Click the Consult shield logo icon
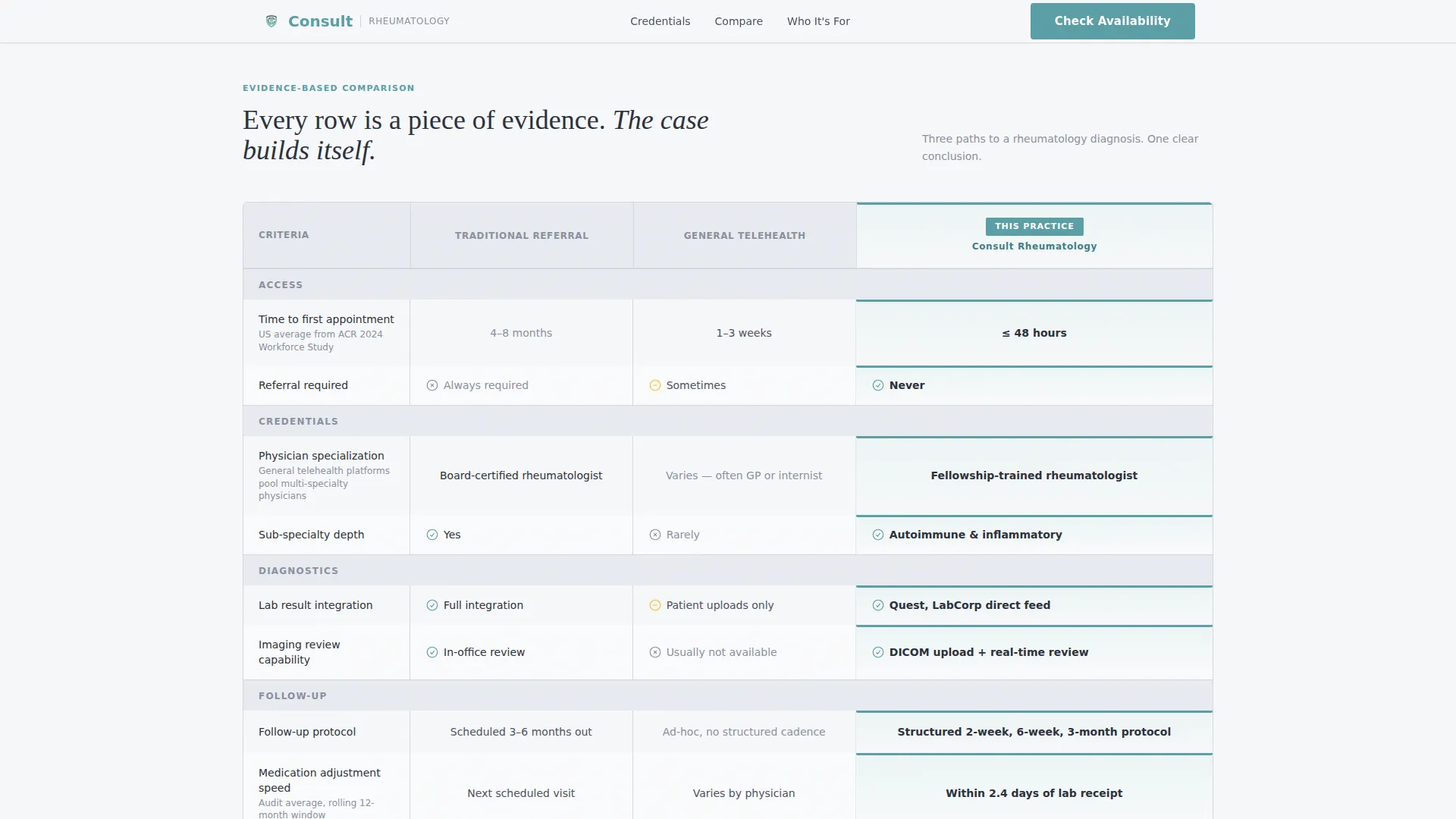This screenshot has height=819, width=1456. click(271, 21)
